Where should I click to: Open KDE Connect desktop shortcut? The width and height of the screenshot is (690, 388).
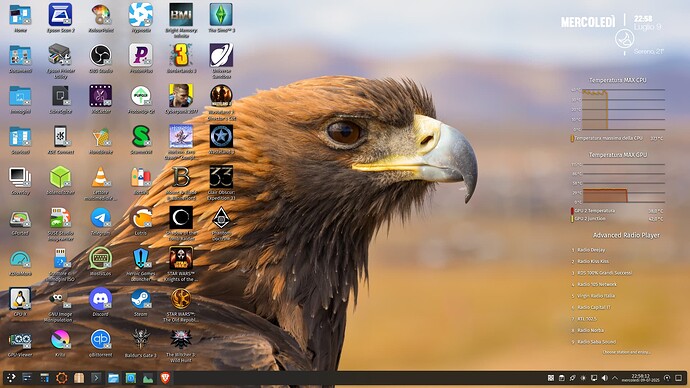(x=61, y=137)
